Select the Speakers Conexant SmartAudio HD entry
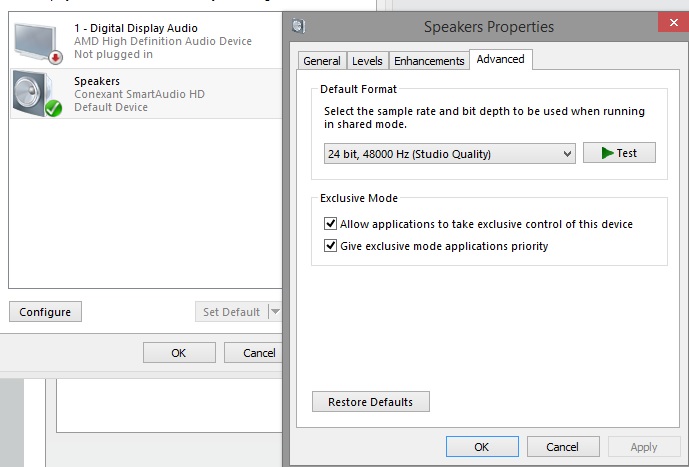The width and height of the screenshot is (689, 467). click(x=140, y=94)
